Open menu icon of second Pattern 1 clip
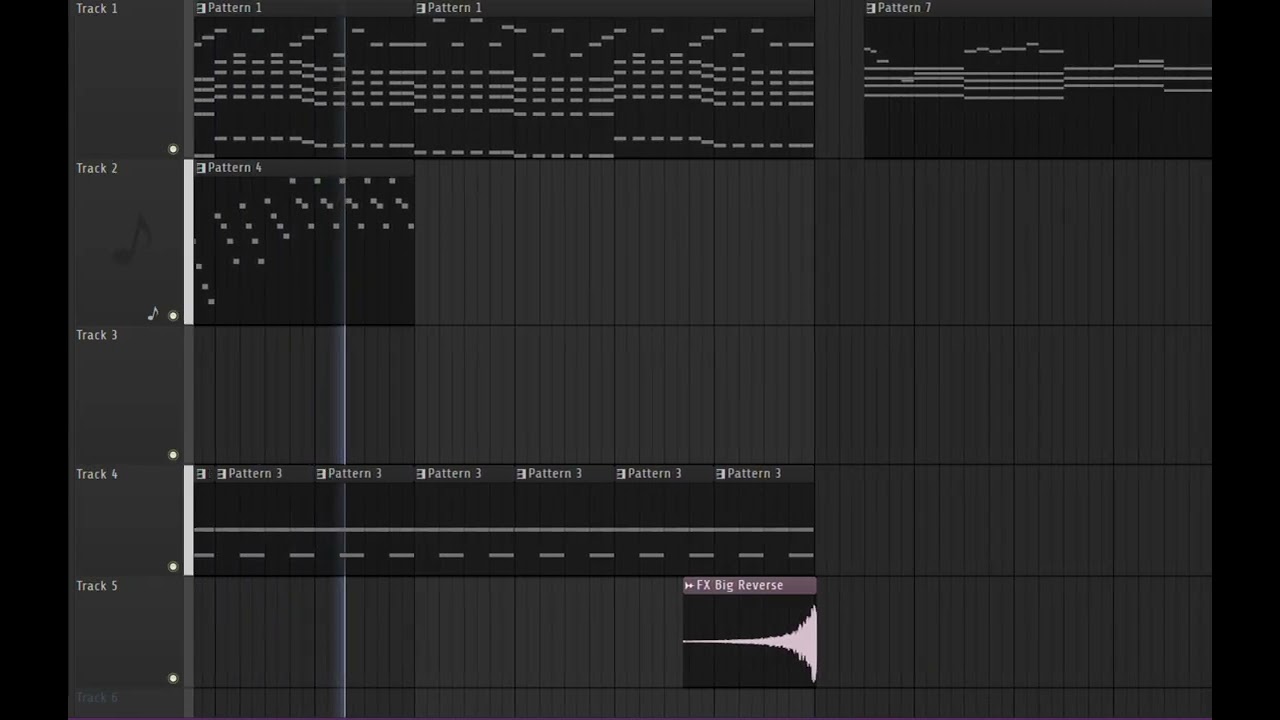 pyautogui.click(x=421, y=8)
